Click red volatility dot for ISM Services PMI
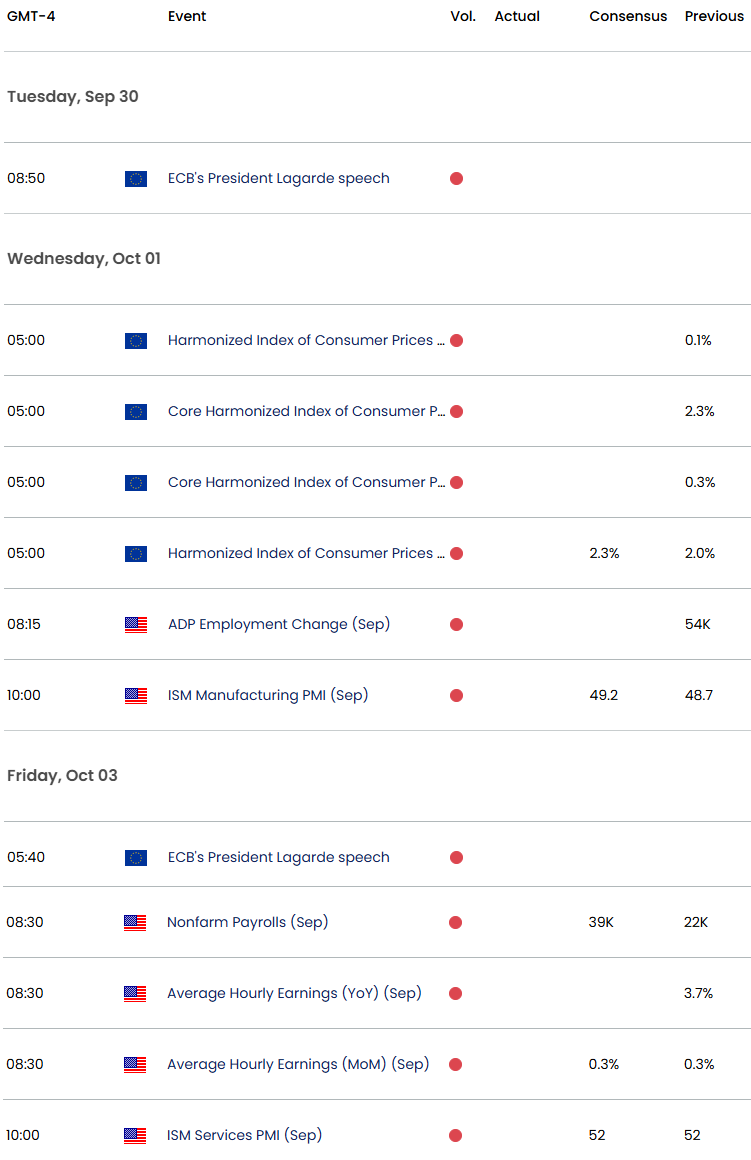Image resolution: width=751 pixels, height=1160 pixels. point(456,1136)
